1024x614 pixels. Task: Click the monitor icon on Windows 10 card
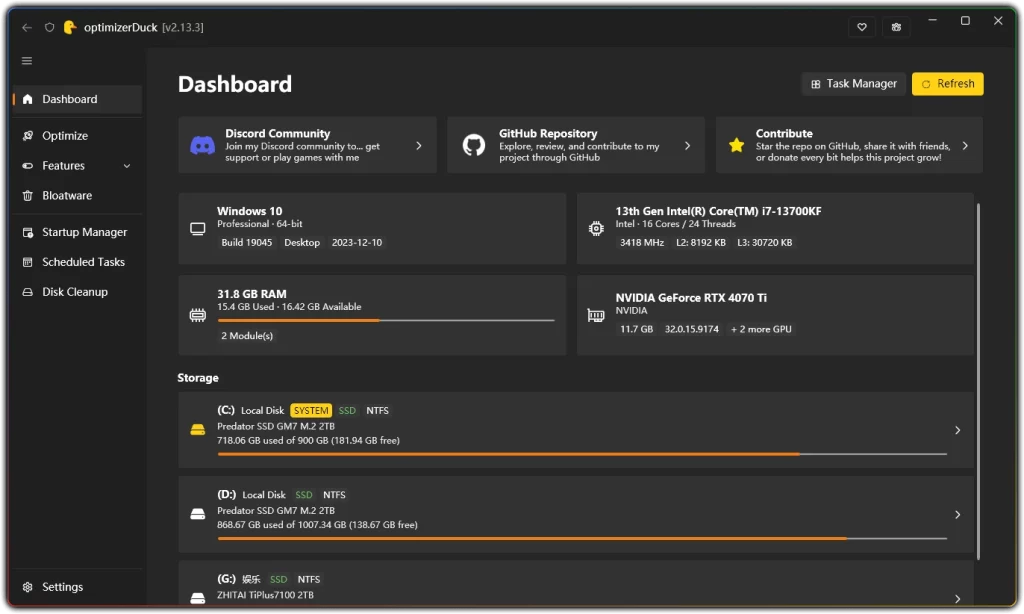click(197, 229)
